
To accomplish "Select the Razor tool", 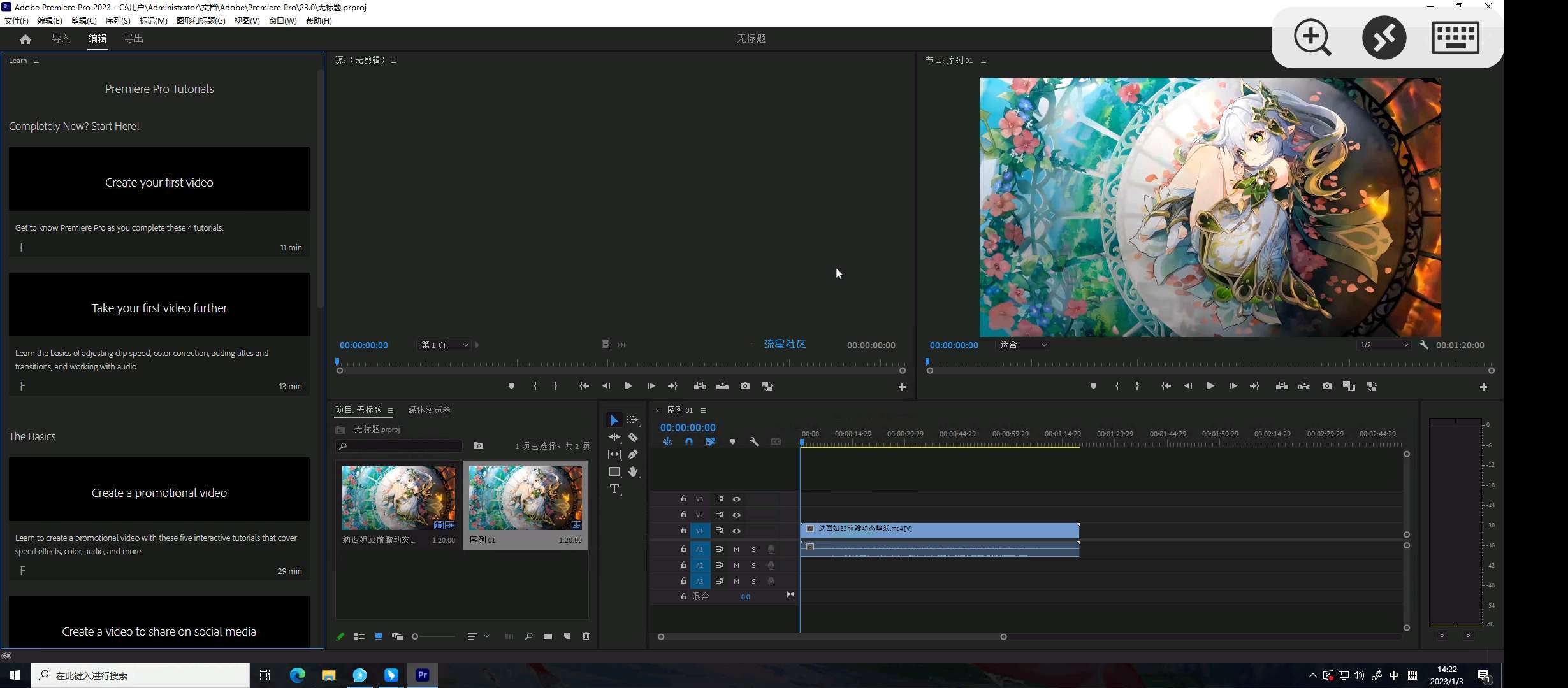I will click(633, 437).
